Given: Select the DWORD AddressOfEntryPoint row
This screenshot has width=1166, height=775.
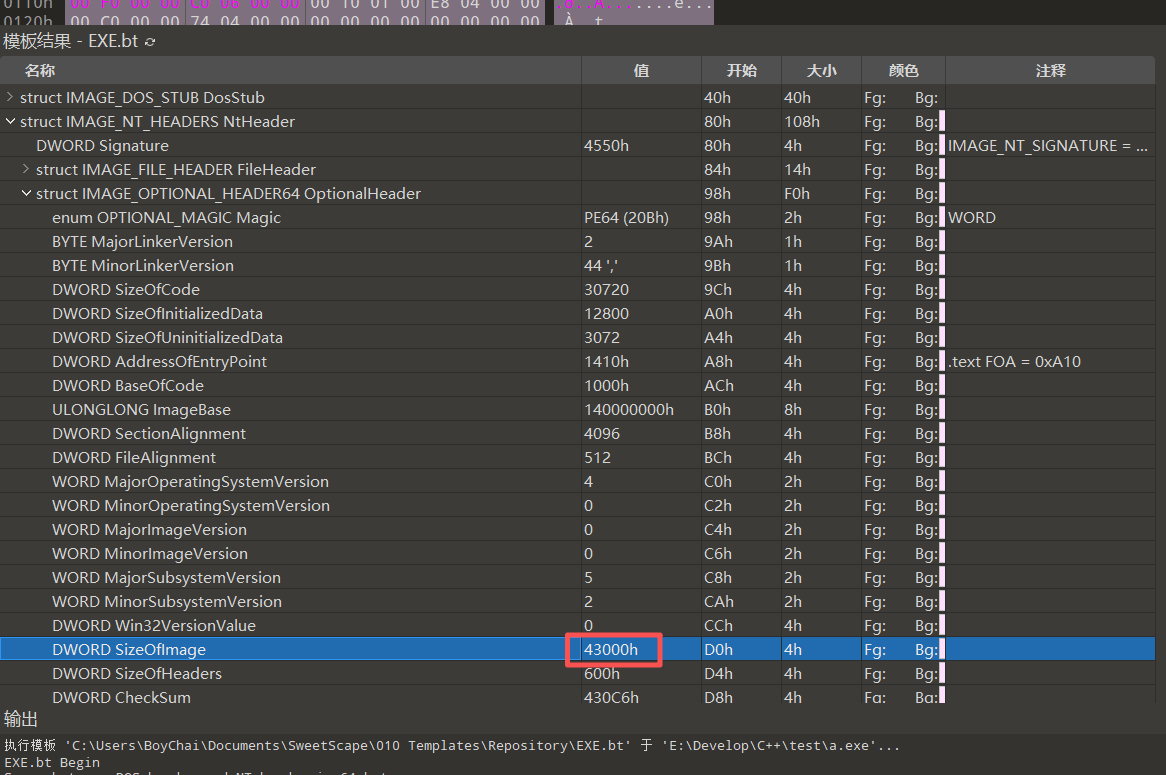Looking at the screenshot, I should [159, 361].
